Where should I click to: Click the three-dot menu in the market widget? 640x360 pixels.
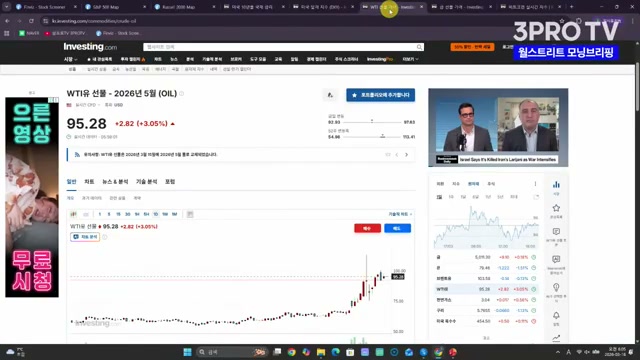click(x=536, y=184)
